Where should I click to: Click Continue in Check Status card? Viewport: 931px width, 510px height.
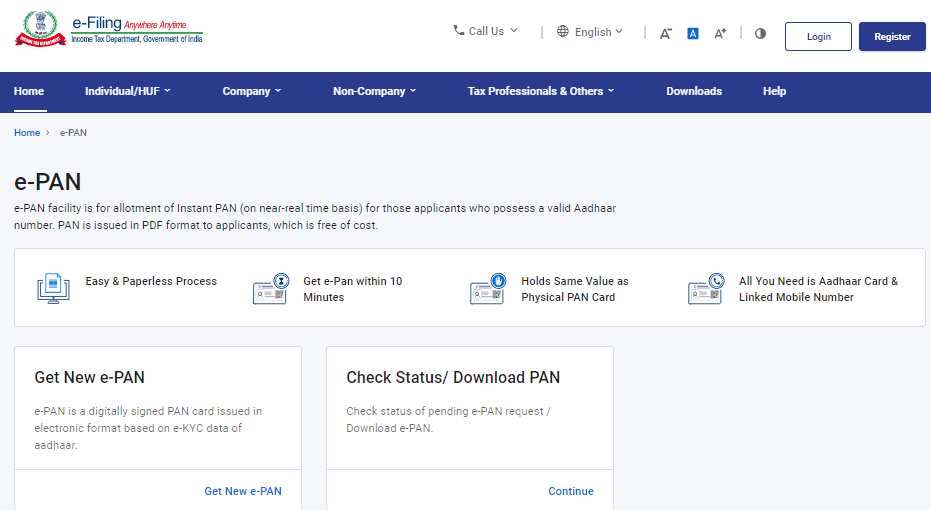click(x=571, y=491)
